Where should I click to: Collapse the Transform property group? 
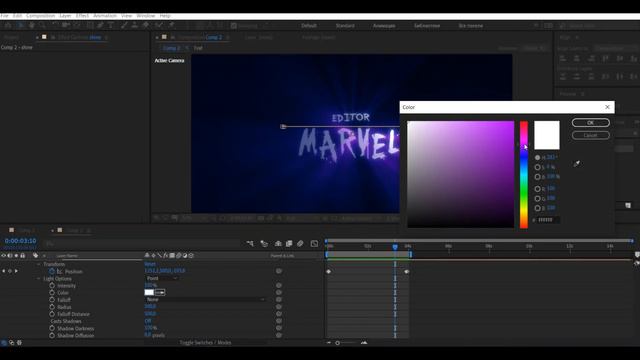click(39, 264)
